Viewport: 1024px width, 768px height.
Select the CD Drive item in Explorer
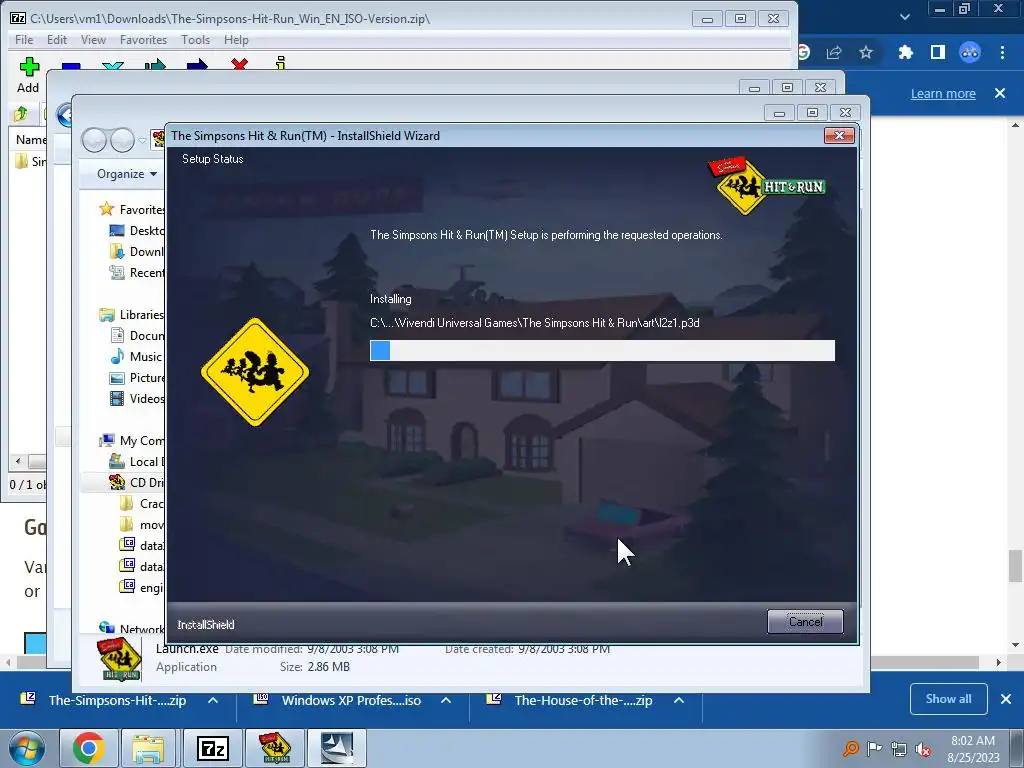point(146,483)
